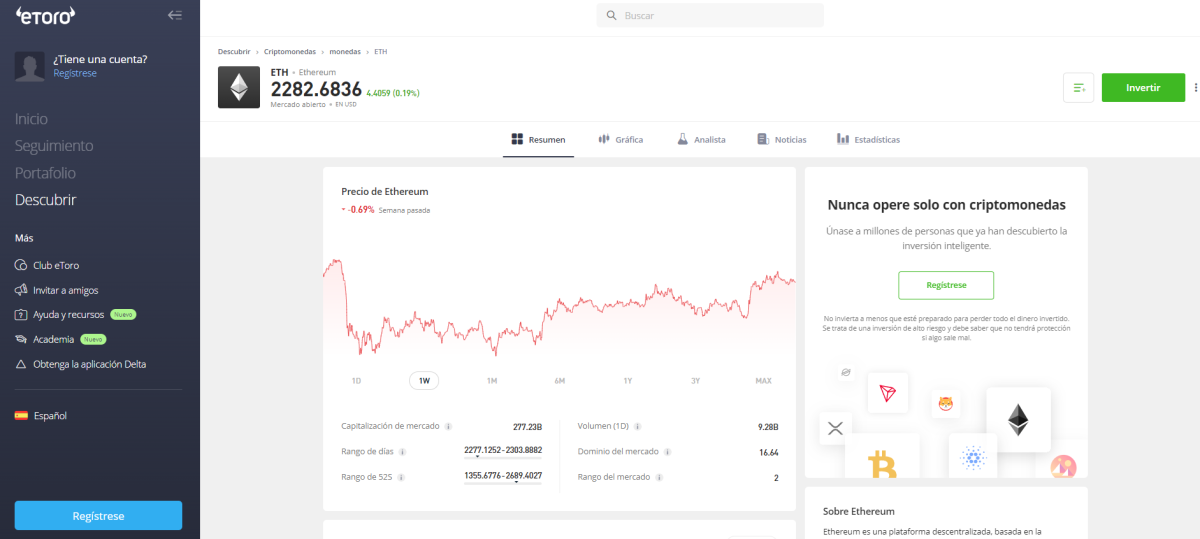Screen dimensions: 1200x539
Task: Click the Club eToro label
Action: [x=56, y=265]
